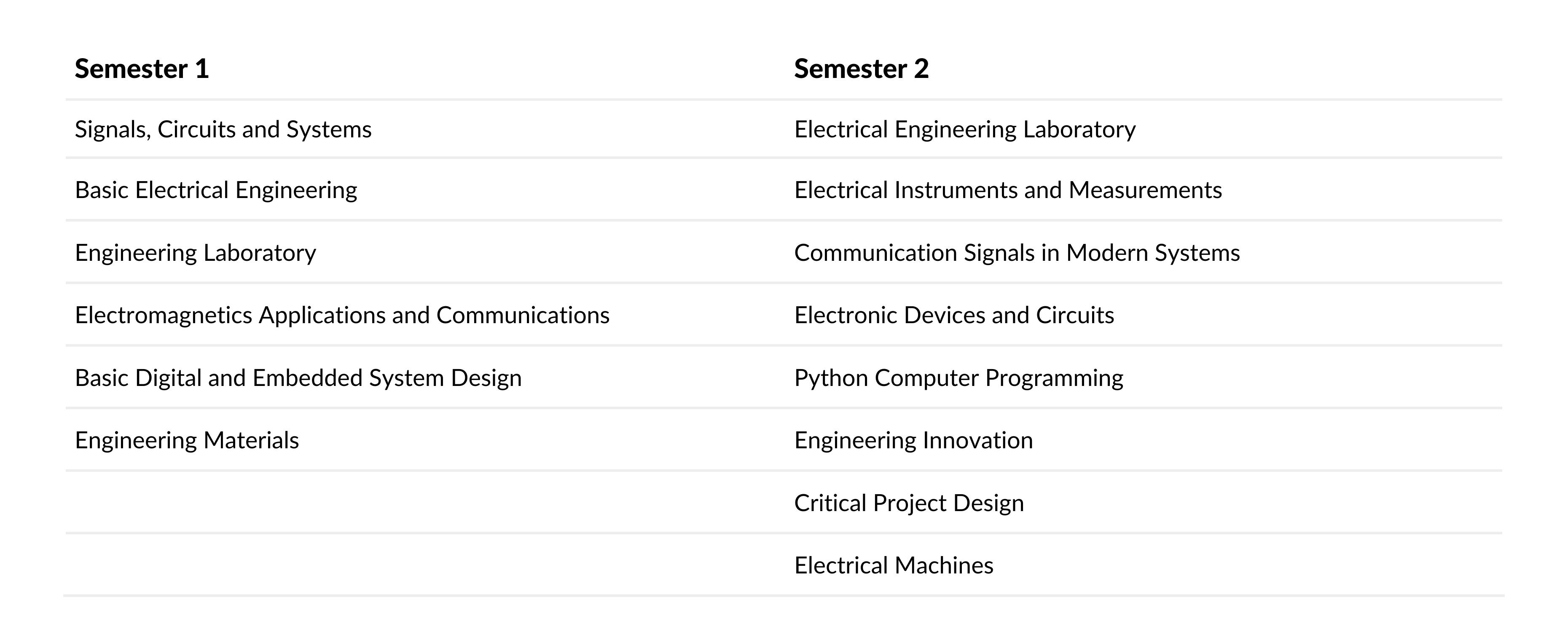Screen dimensions: 1568x632
Task: Click the Semester 2 column header
Action: tap(861, 69)
